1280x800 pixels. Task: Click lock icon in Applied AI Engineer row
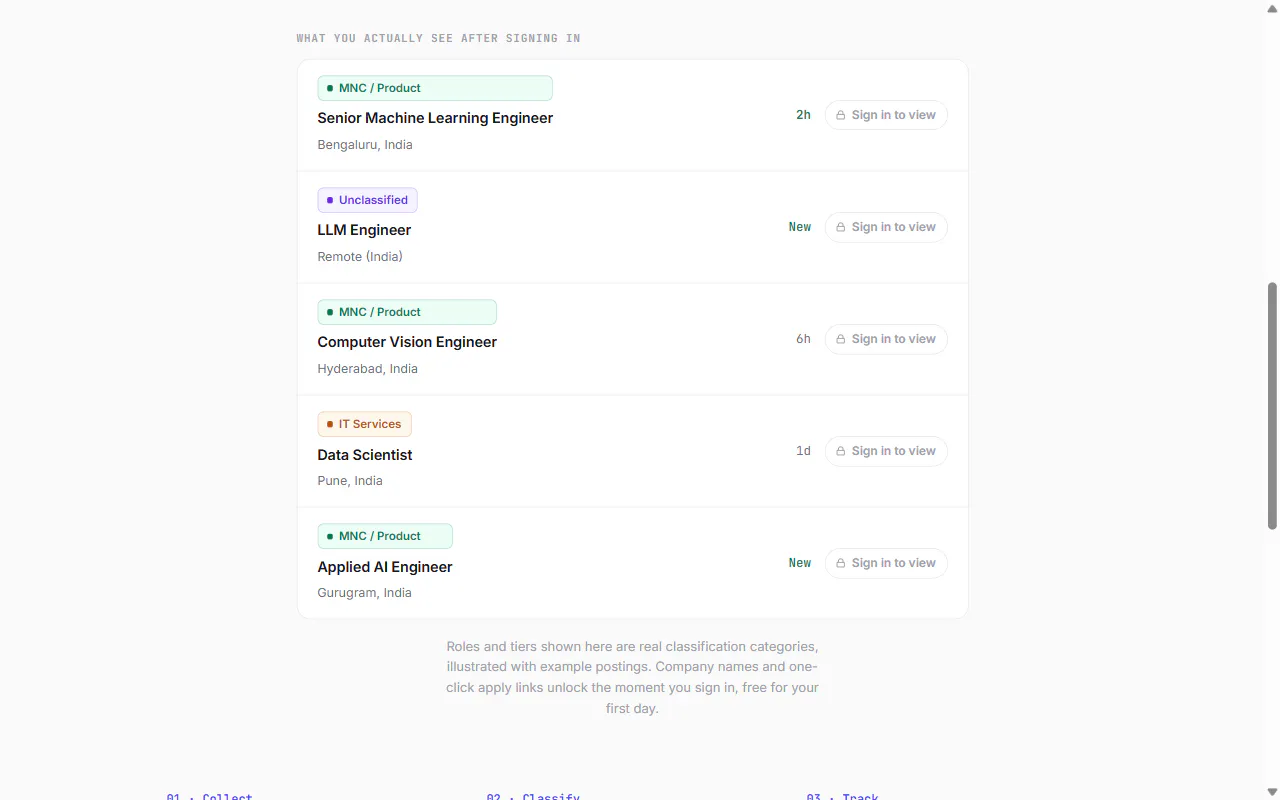click(841, 563)
